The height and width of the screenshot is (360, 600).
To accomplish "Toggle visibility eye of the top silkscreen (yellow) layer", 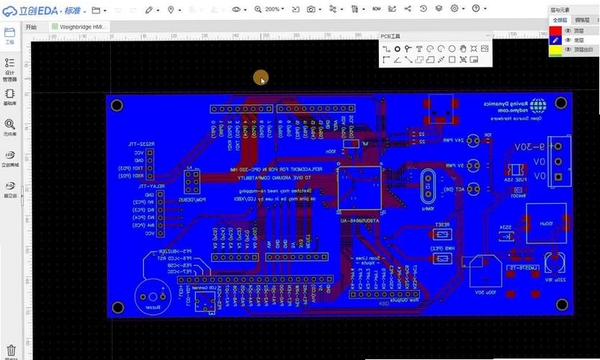I will click(x=568, y=49).
